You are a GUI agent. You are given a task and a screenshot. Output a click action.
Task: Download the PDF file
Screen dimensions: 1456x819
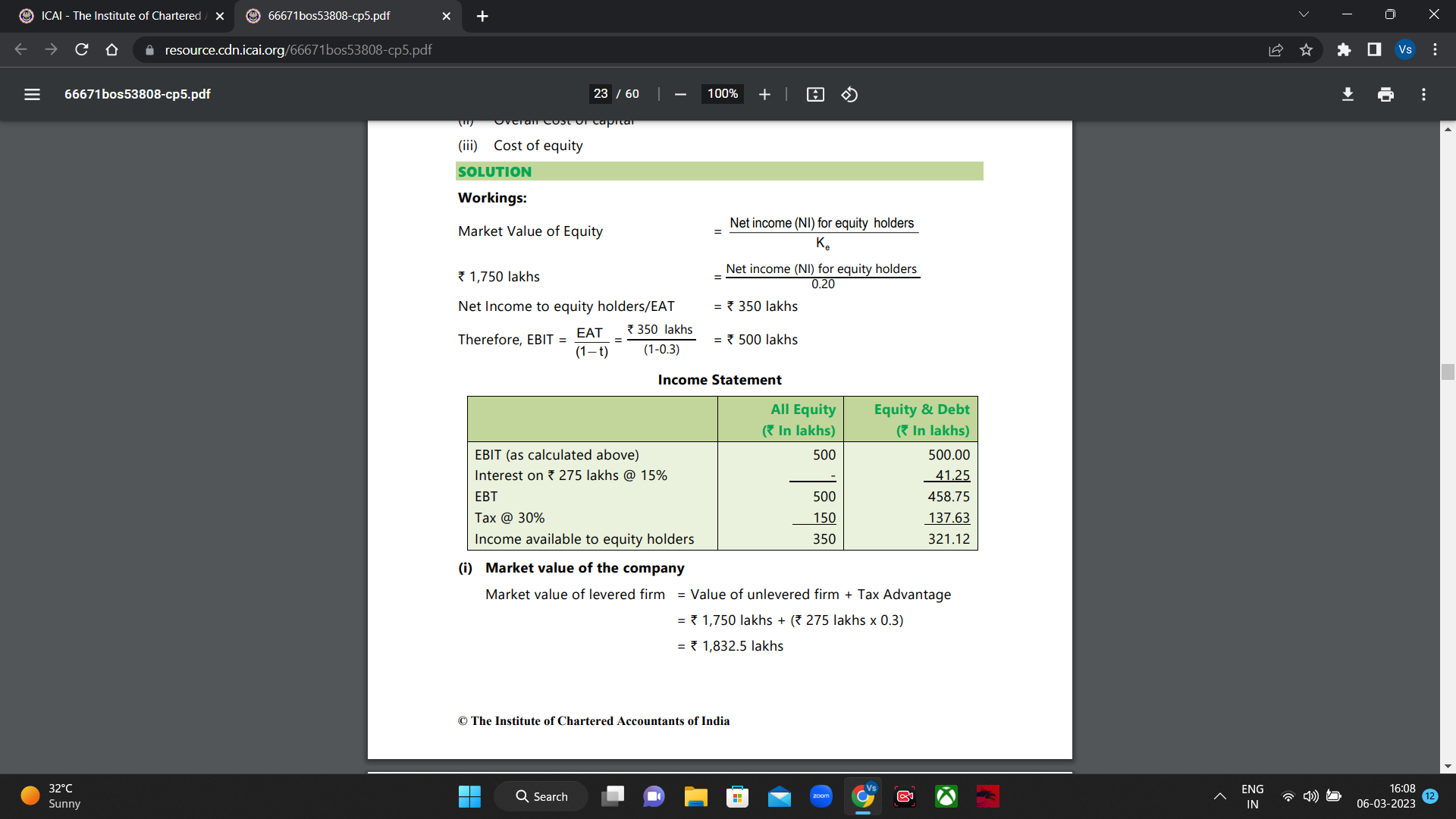coord(1348,94)
